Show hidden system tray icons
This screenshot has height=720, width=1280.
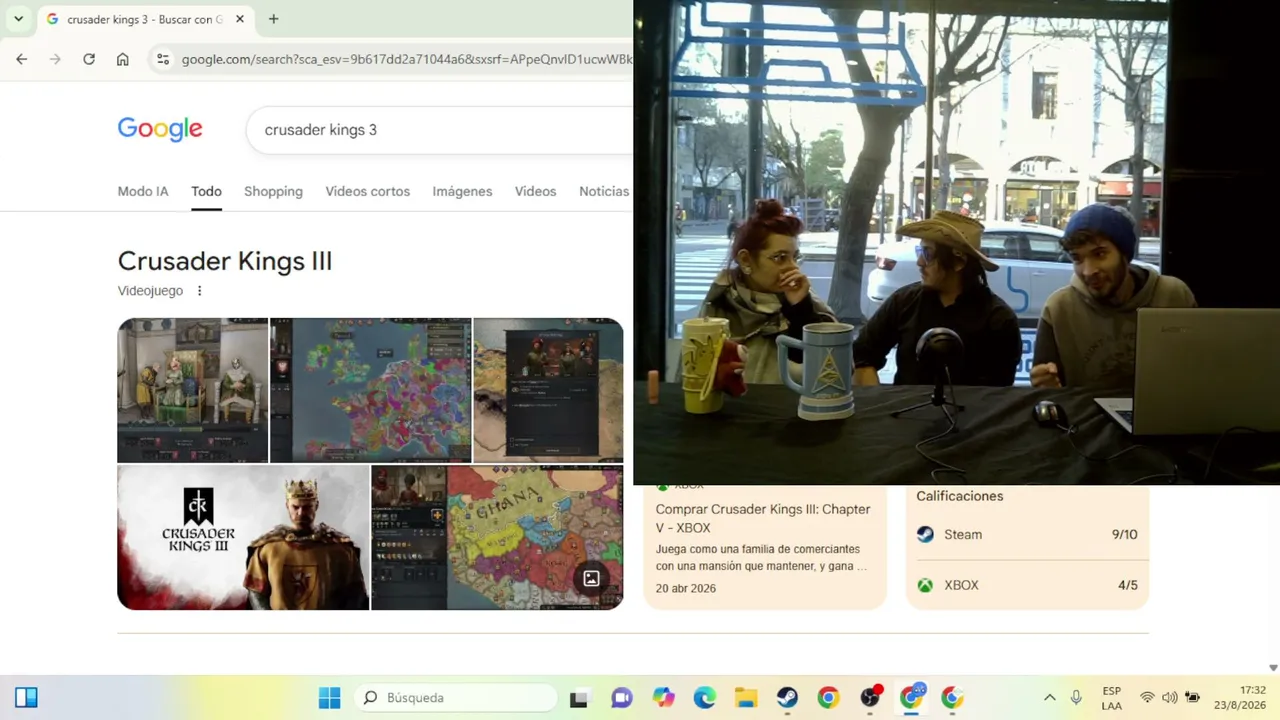point(1049,698)
